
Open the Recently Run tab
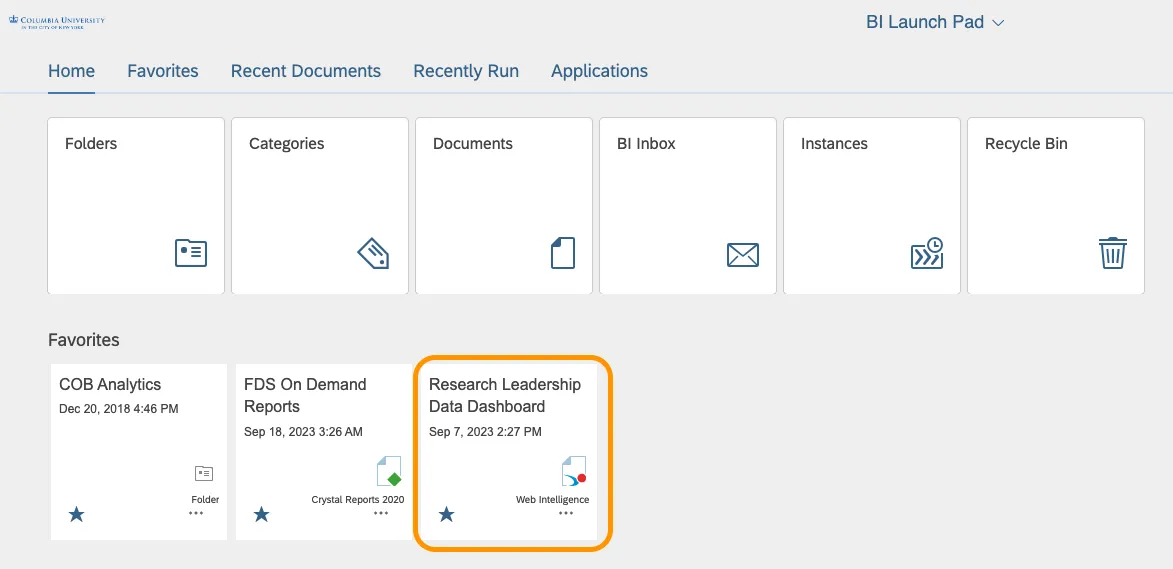pos(466,71)
